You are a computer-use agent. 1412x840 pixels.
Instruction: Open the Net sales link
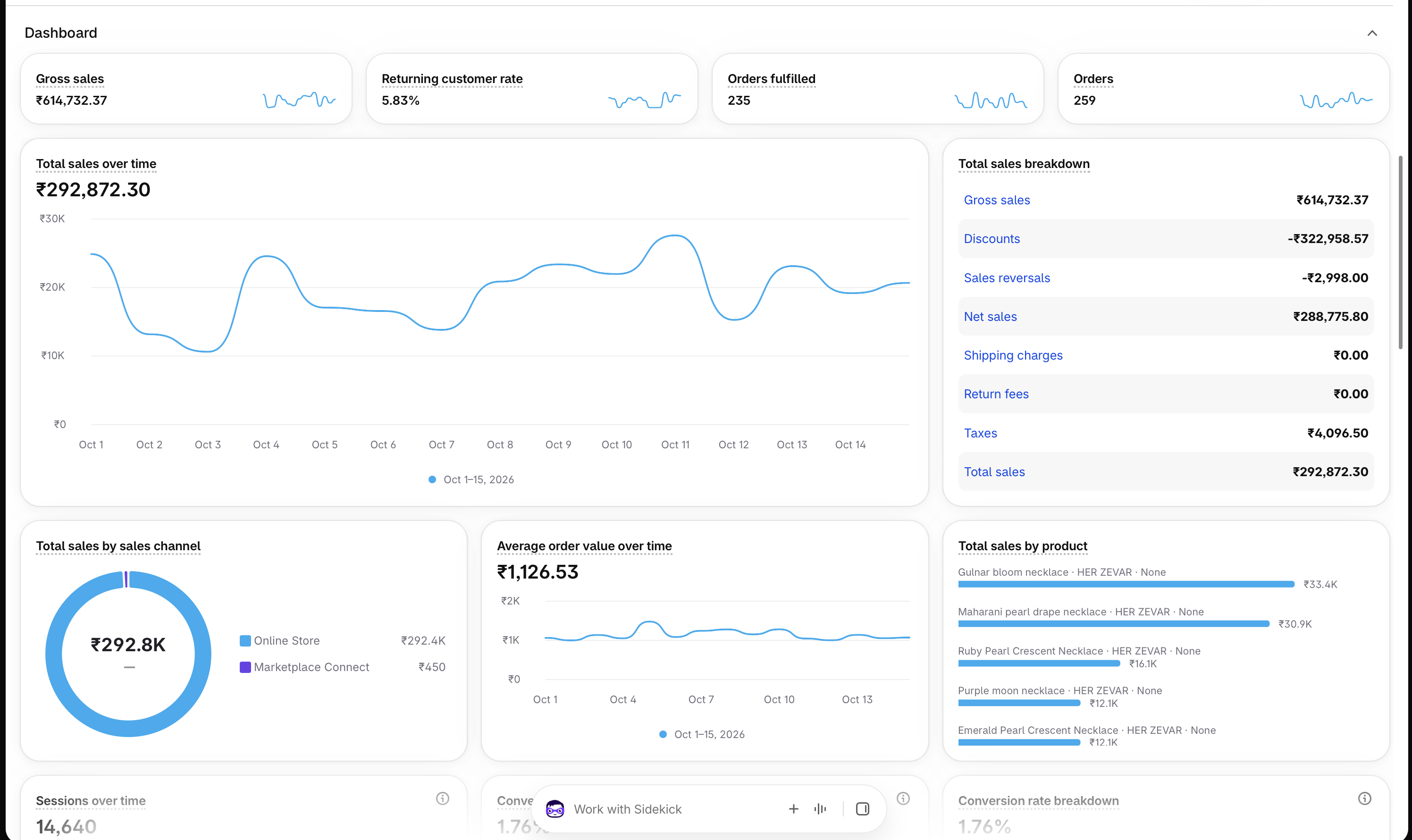pyautogui.click(x=990, y=316)
